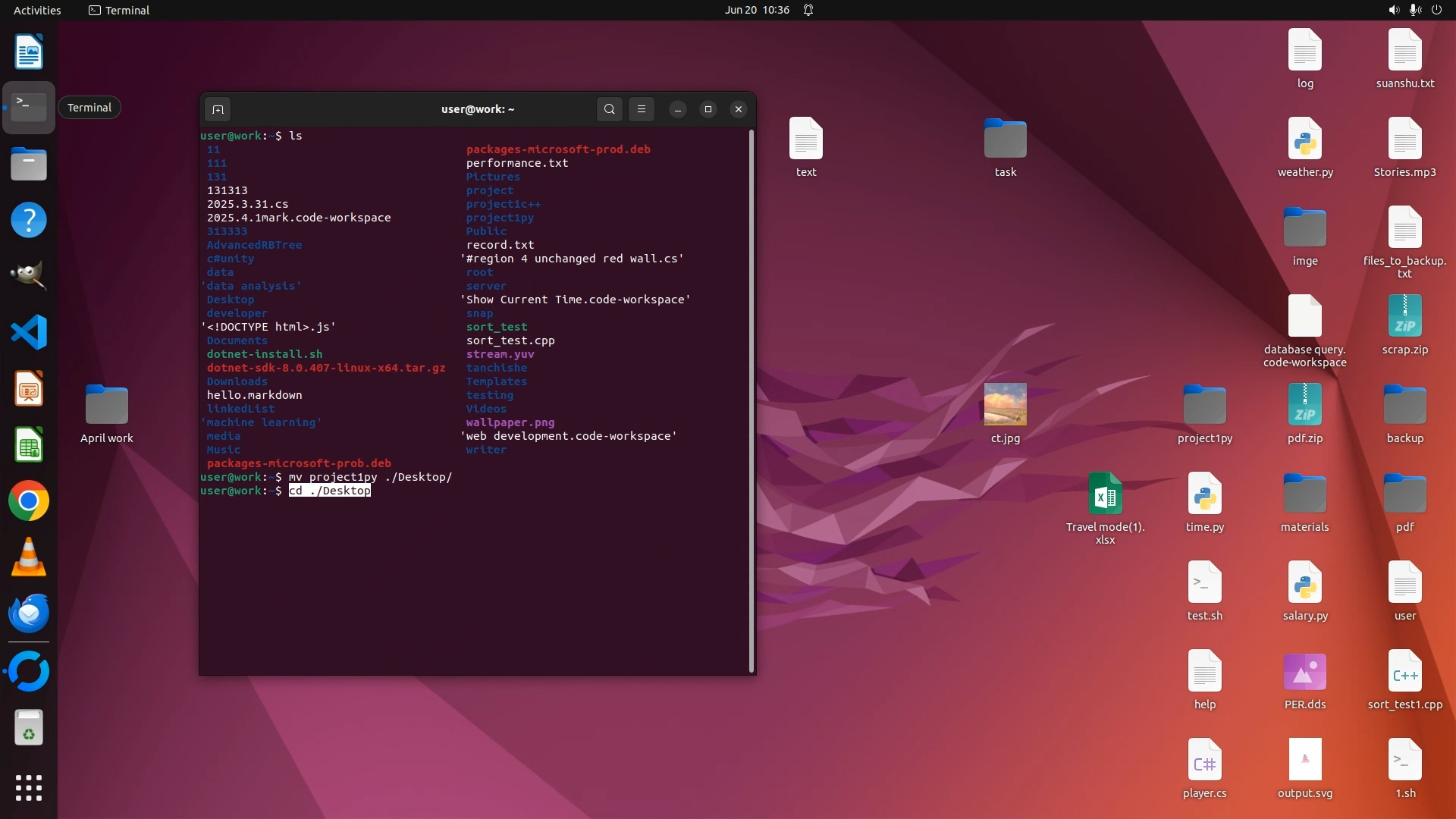Open system status menu with power icon
This screenshot has width=1456, height=819.
(x=1436, y=10)
